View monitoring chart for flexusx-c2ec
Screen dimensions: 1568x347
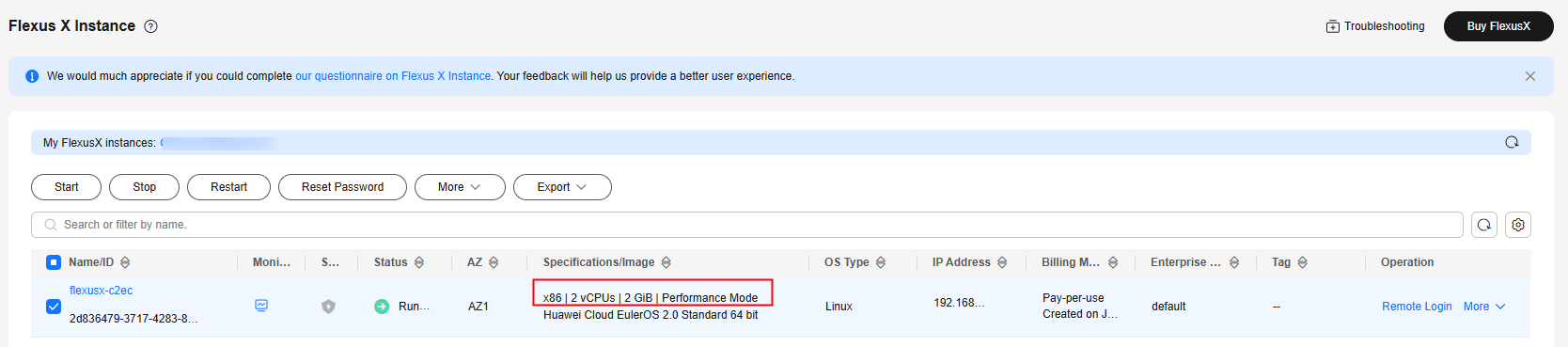click(261, 306)
